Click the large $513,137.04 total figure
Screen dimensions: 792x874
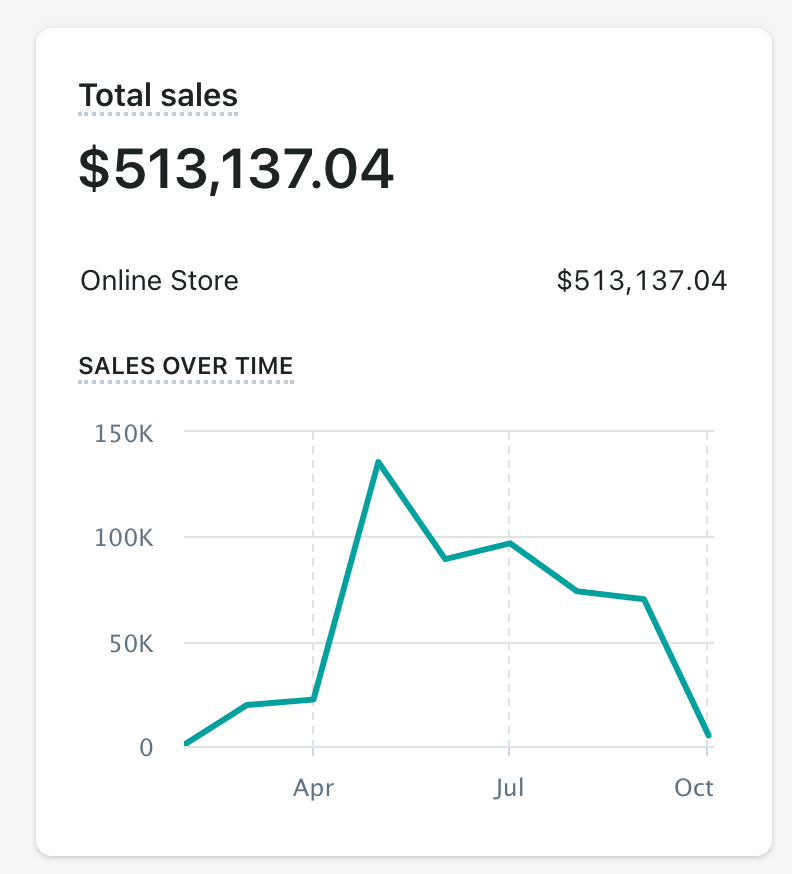click(236, 169)
